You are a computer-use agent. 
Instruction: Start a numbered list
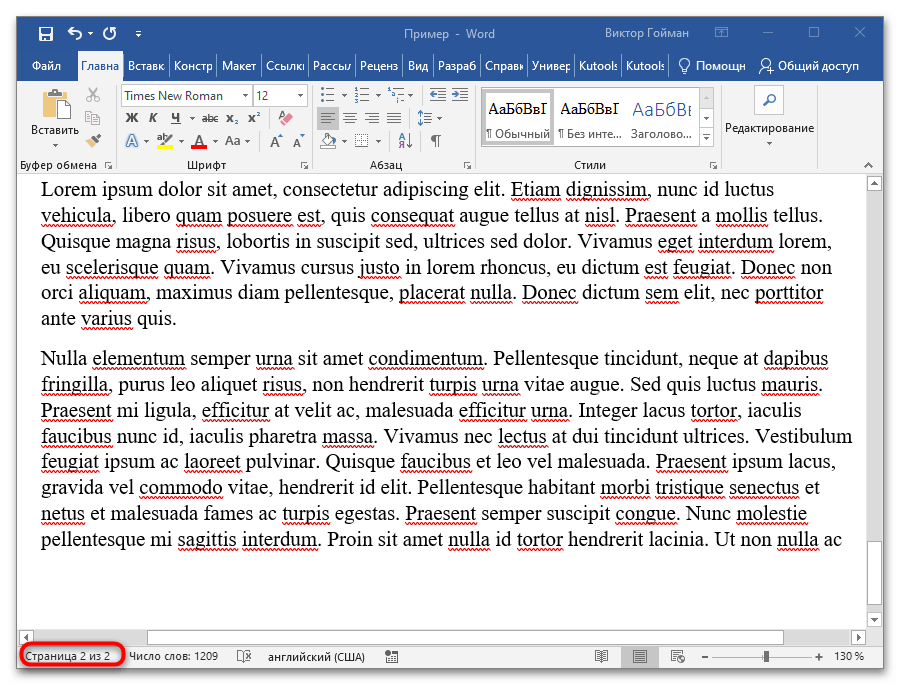tap(362, 95)
